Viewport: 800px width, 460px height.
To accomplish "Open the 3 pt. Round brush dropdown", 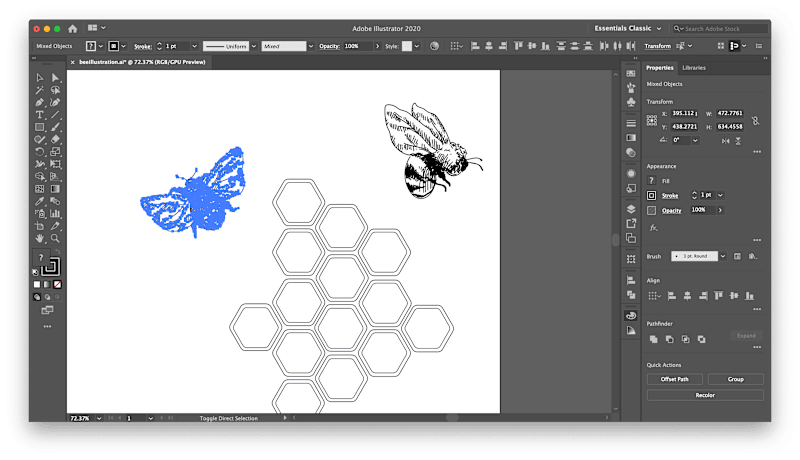I will point(722,256).
